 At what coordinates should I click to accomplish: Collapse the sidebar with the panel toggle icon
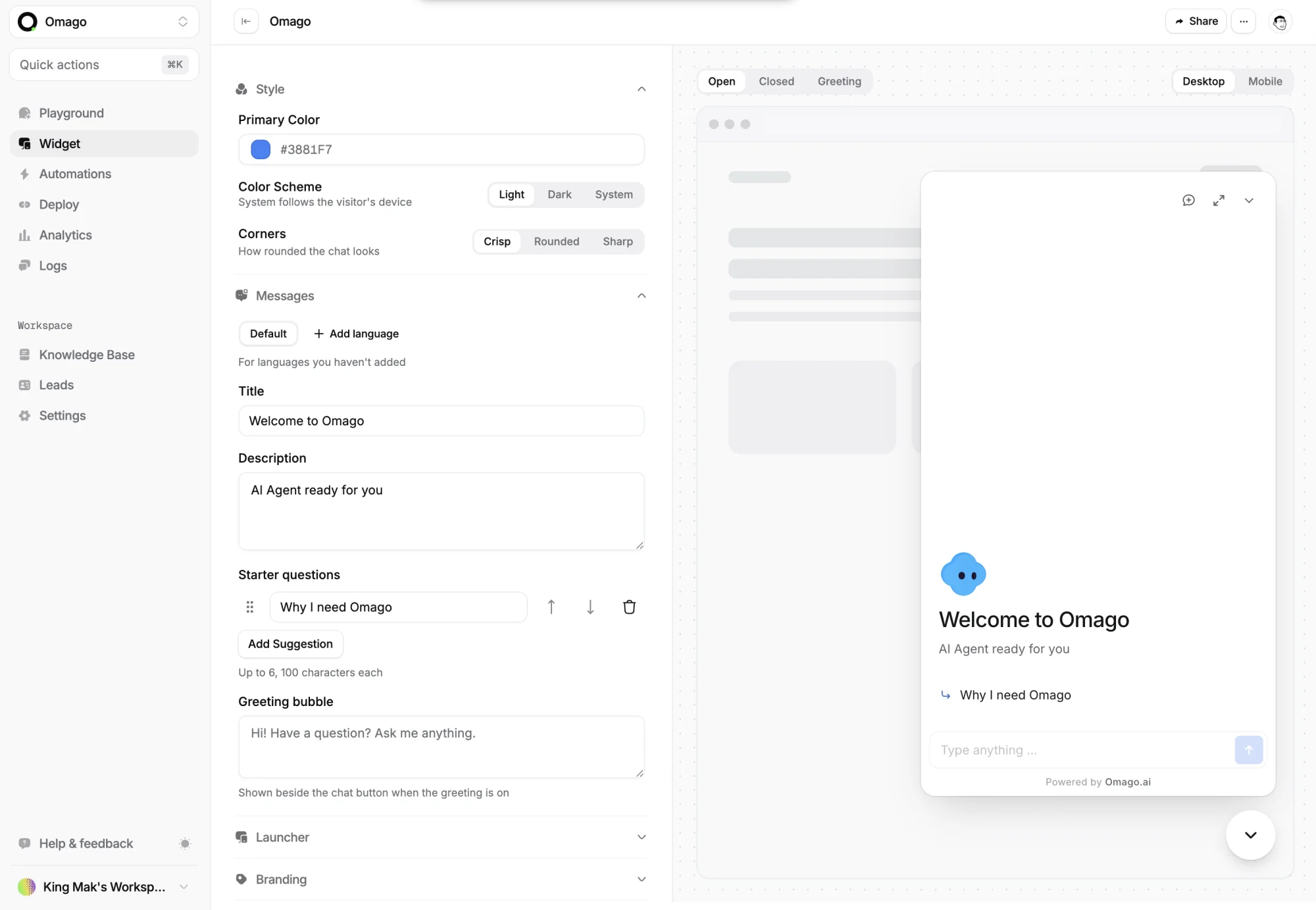tap(246, 21)
